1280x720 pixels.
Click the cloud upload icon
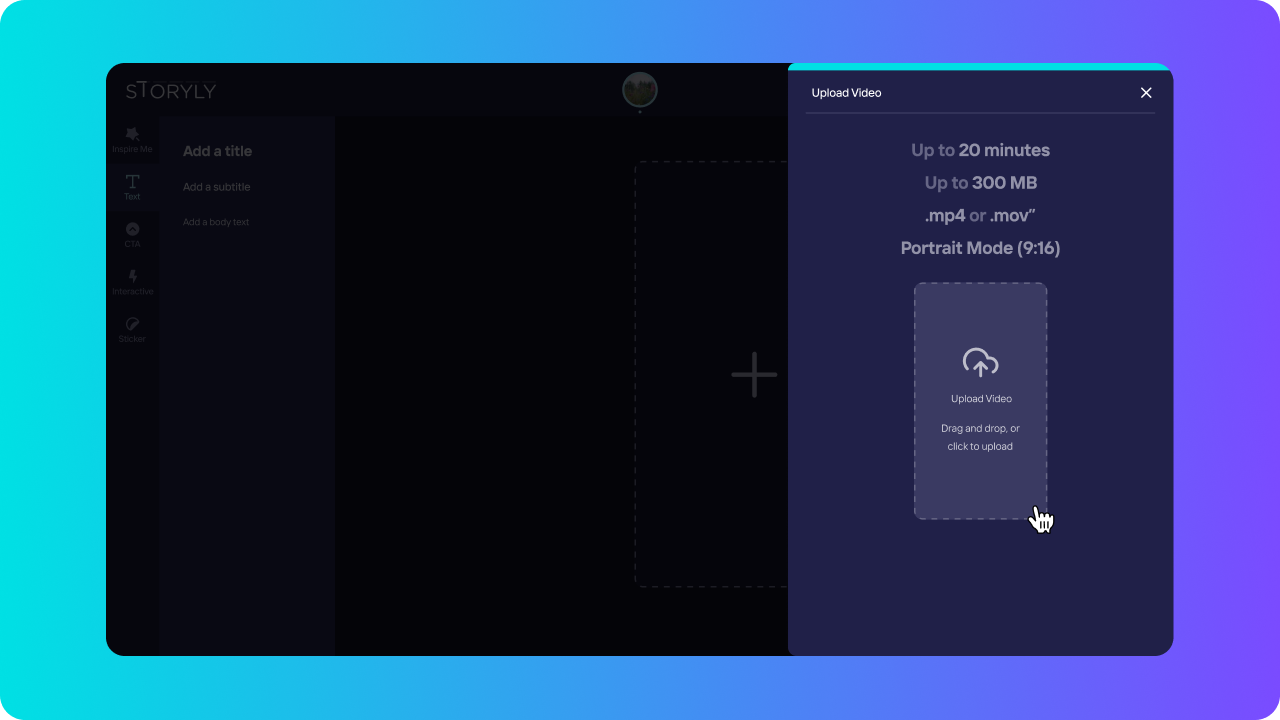[981, 362]
